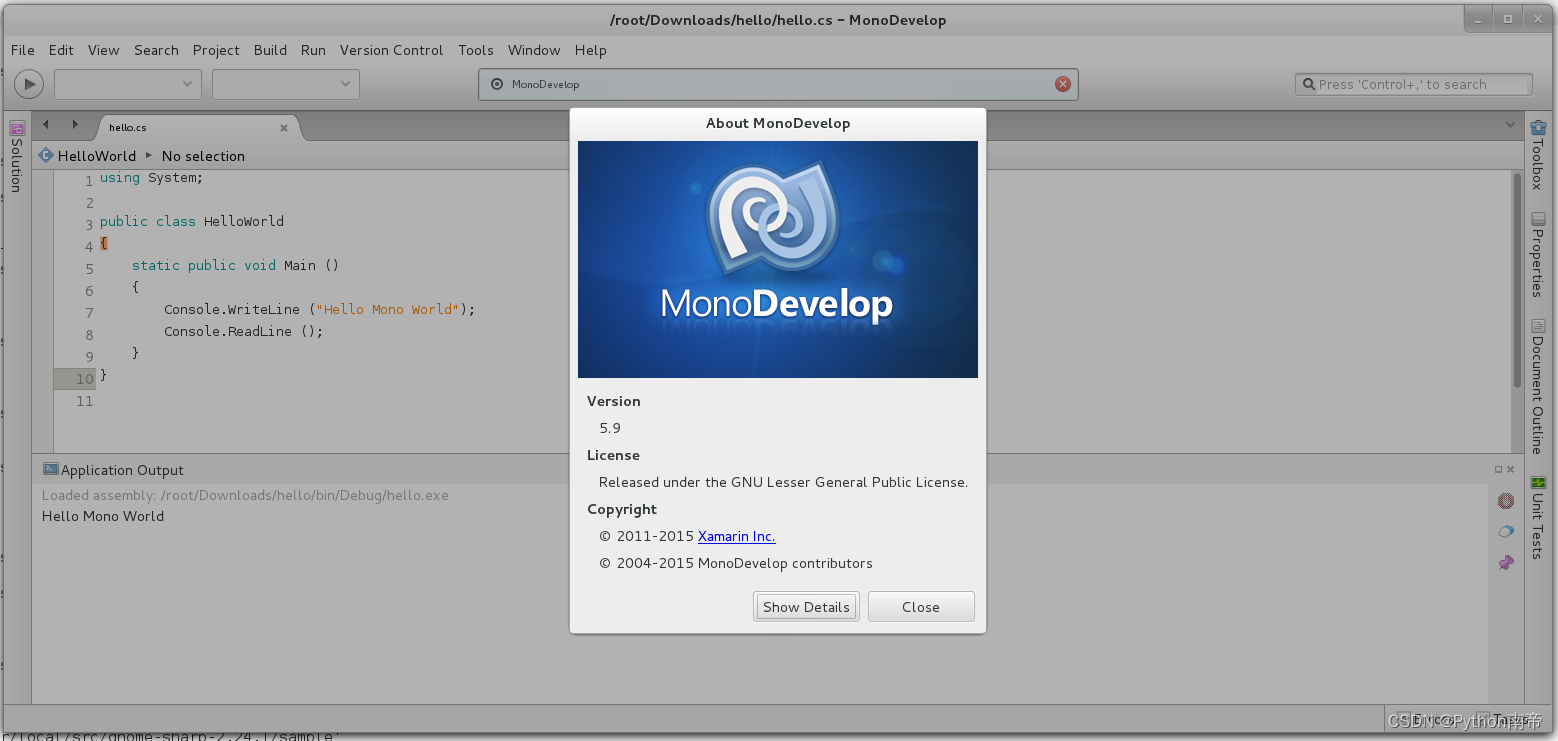The image size is (1558, 741).
Task: Click the red stop icon in status bar
Action: (1063, 84)
